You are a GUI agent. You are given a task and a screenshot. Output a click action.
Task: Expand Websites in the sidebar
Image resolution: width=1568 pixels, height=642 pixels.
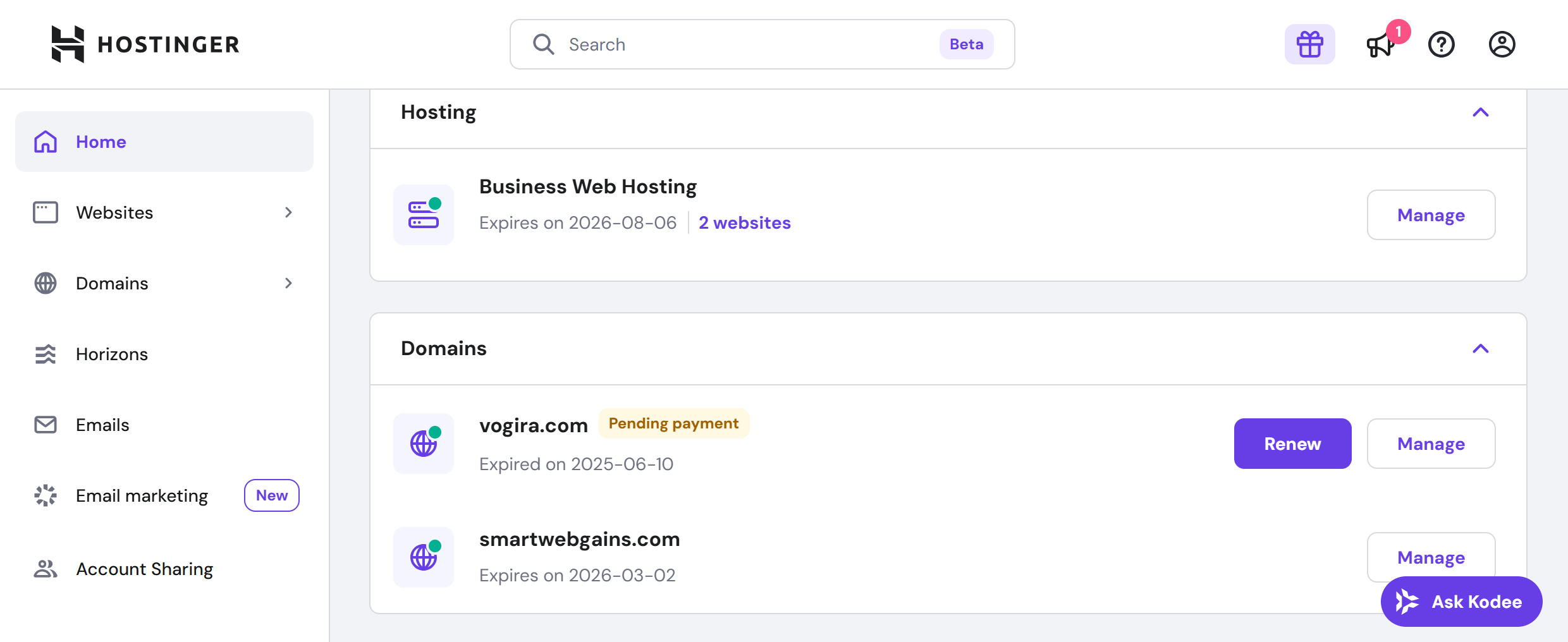[x=288, y=212]
